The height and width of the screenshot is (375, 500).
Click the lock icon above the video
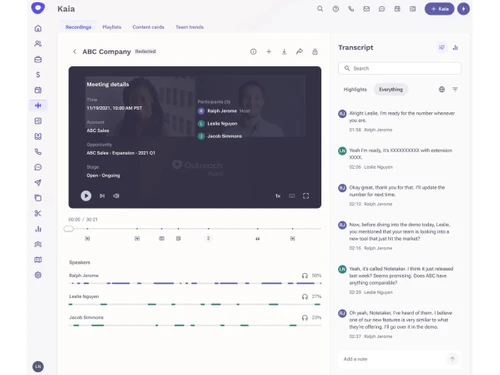[315, 52]
